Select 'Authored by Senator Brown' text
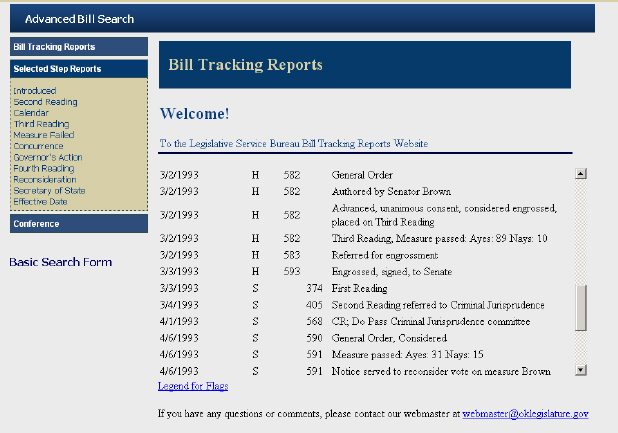 (x=391, y=191)
